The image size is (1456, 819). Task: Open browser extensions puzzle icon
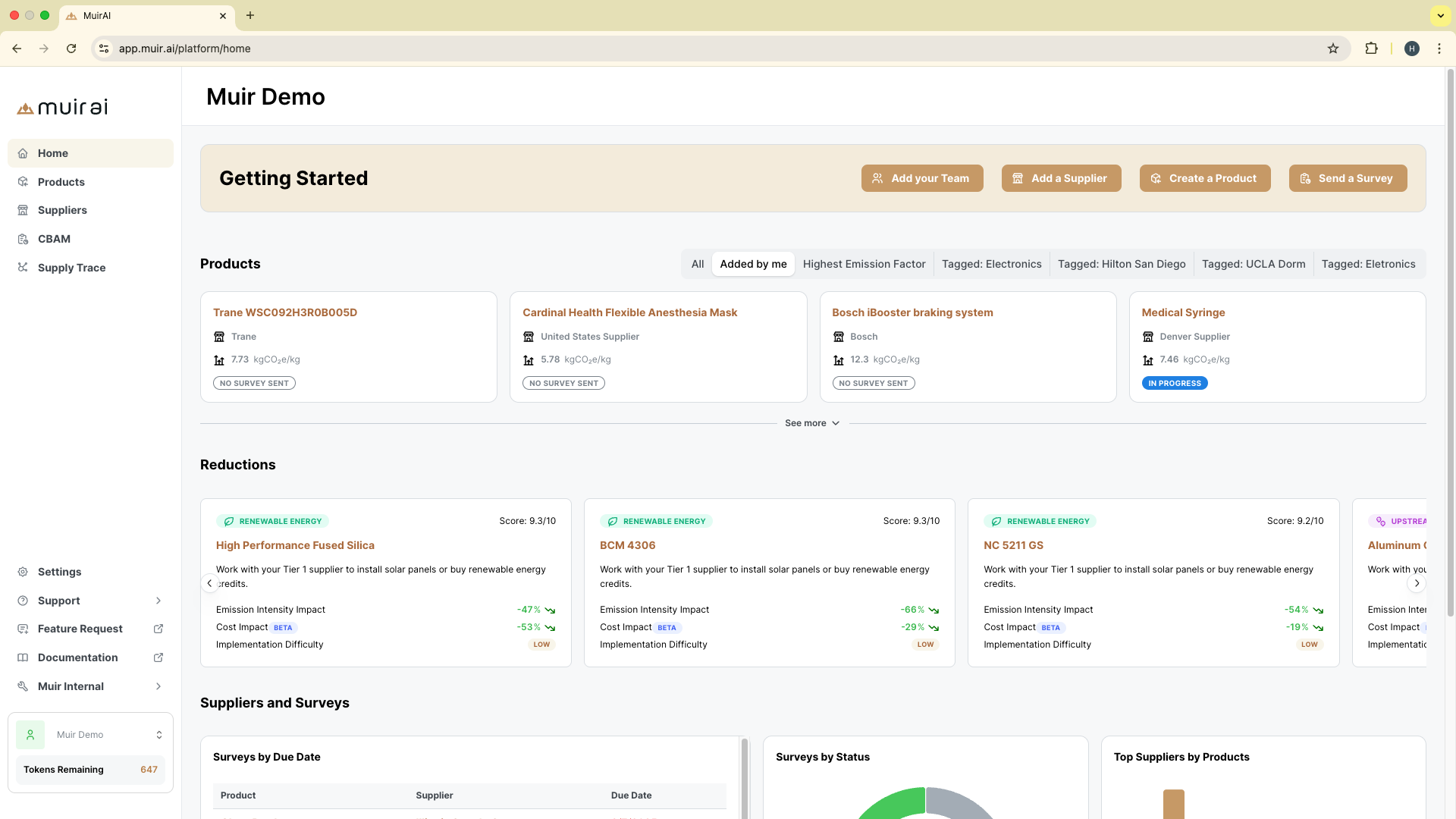pyautogui.click(x=1371, y=49)
